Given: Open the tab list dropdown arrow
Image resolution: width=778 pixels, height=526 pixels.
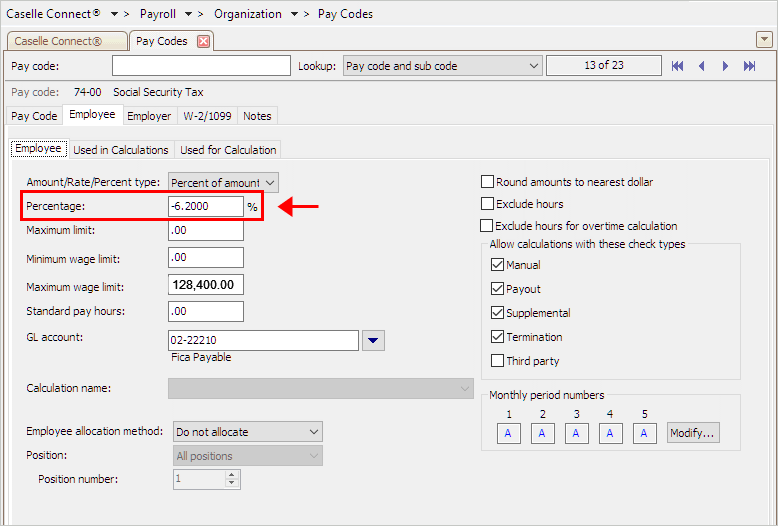Looking at the screenshot, I should [764, 39].
